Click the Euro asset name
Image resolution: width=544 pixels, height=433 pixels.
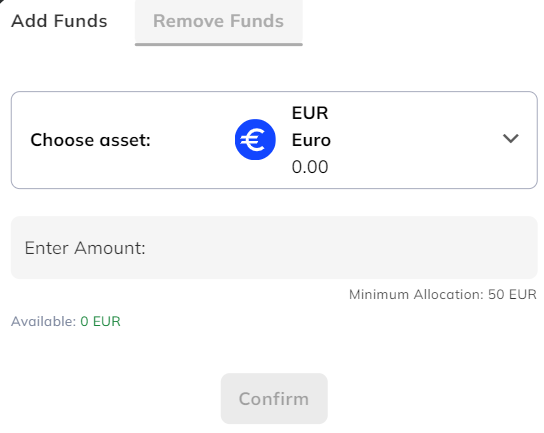[311, 140]
